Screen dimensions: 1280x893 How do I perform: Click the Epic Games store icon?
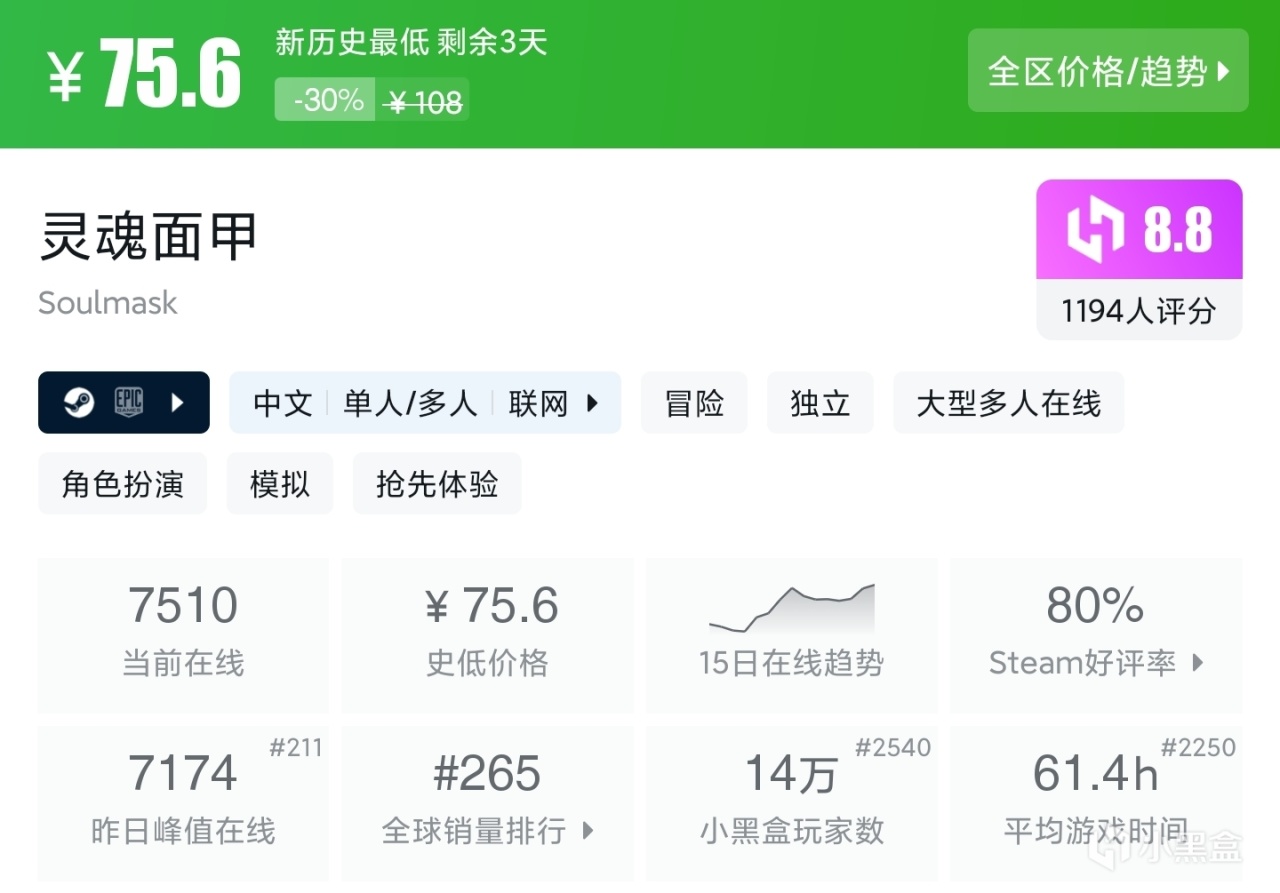(x=128, y=403)
